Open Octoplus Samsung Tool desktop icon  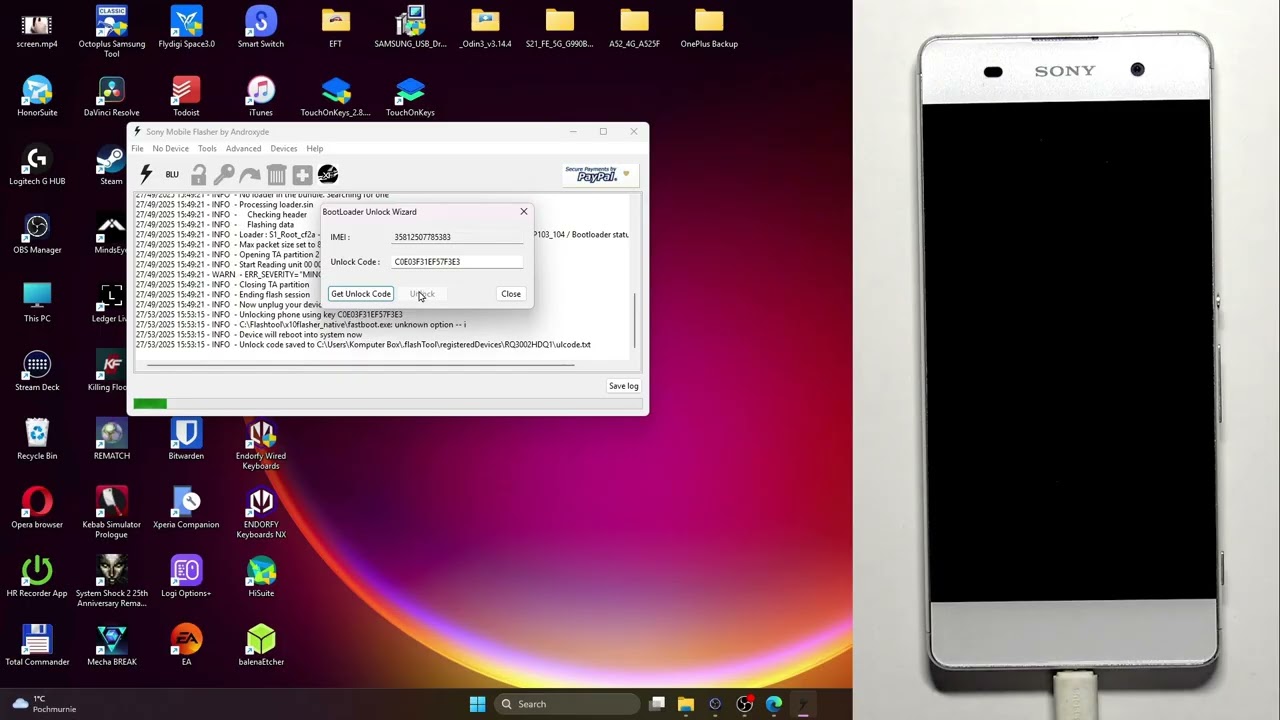coord(112,33)
